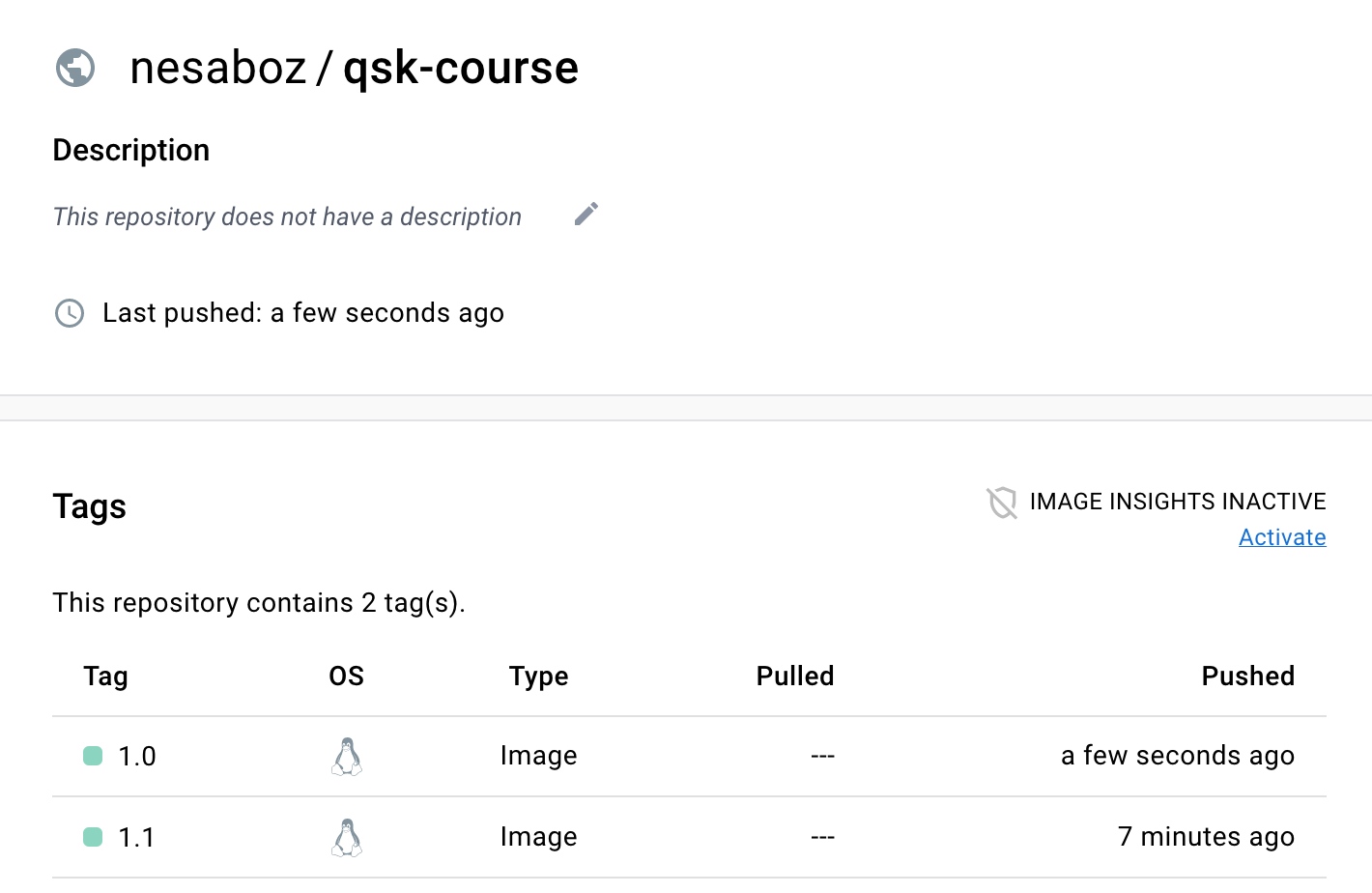
Task: Click the clock icon next to Last pushed
Action: [x=70, y=313]
